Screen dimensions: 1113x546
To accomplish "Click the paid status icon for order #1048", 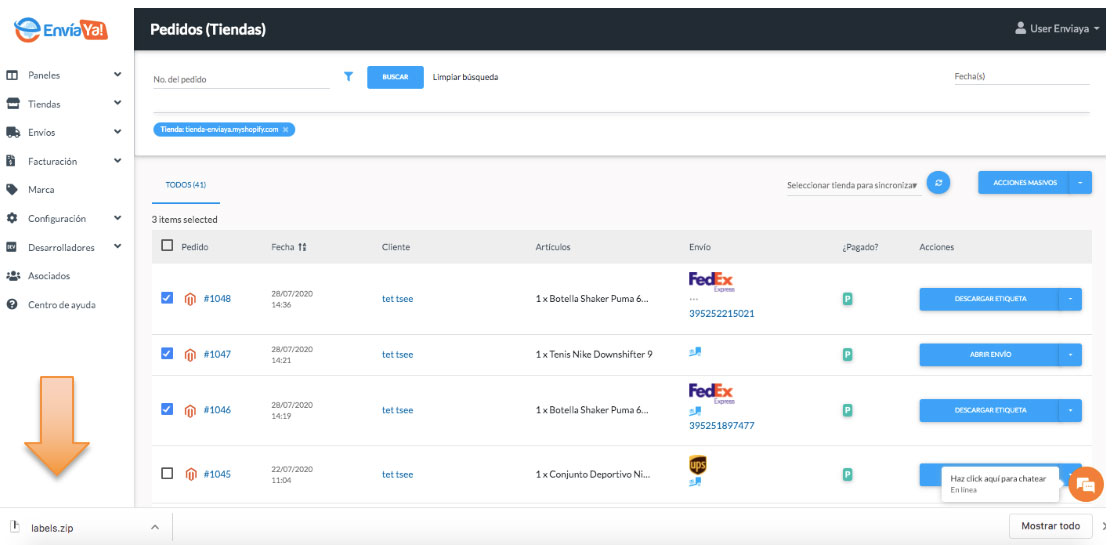I will click(x=847, y=299).
